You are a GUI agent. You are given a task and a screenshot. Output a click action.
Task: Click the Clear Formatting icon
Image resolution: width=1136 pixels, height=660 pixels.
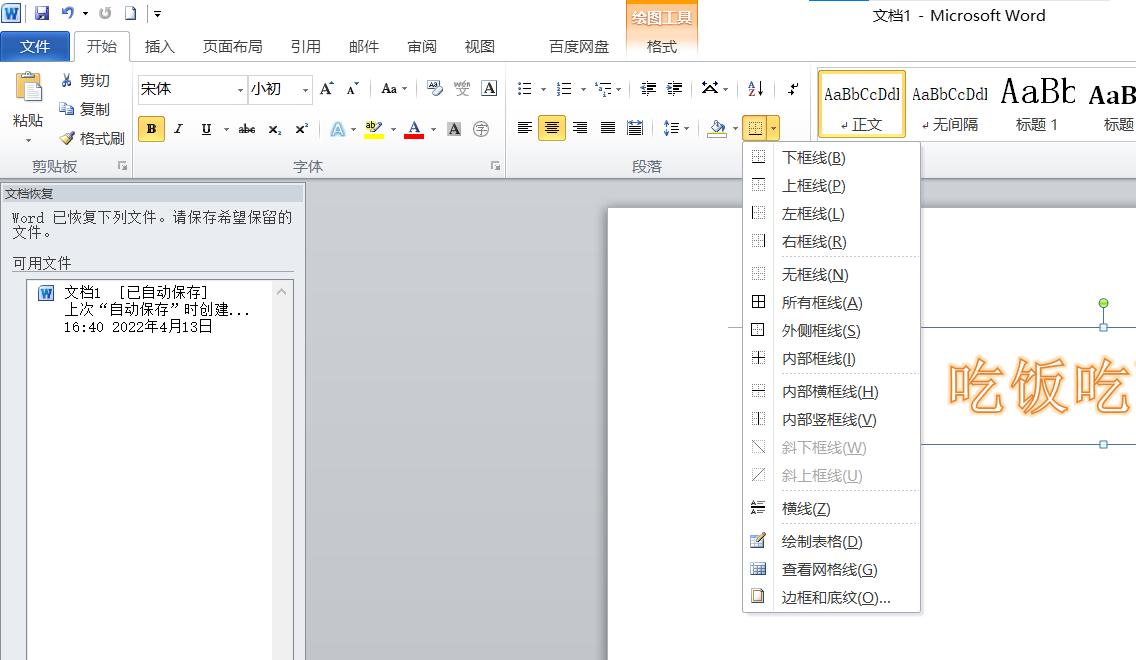click(436, 88)
